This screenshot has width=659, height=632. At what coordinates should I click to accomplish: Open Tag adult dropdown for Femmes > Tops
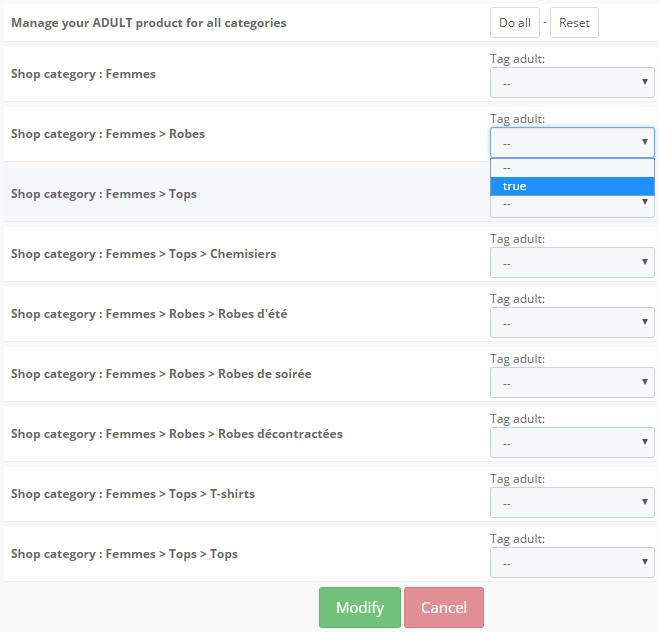[x=572, y=207]
